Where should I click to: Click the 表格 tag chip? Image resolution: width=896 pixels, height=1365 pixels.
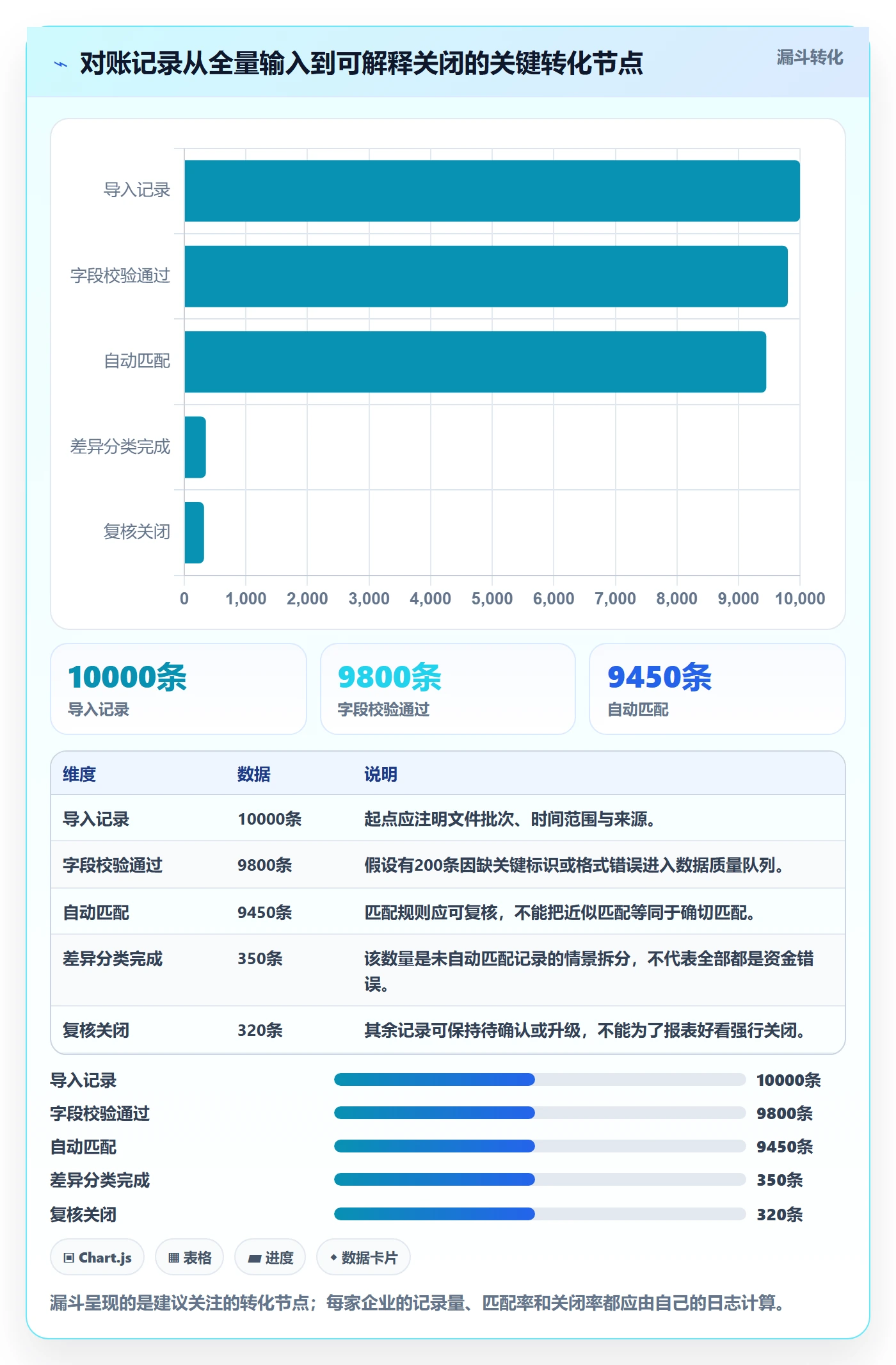click(x=189, y=1257)
